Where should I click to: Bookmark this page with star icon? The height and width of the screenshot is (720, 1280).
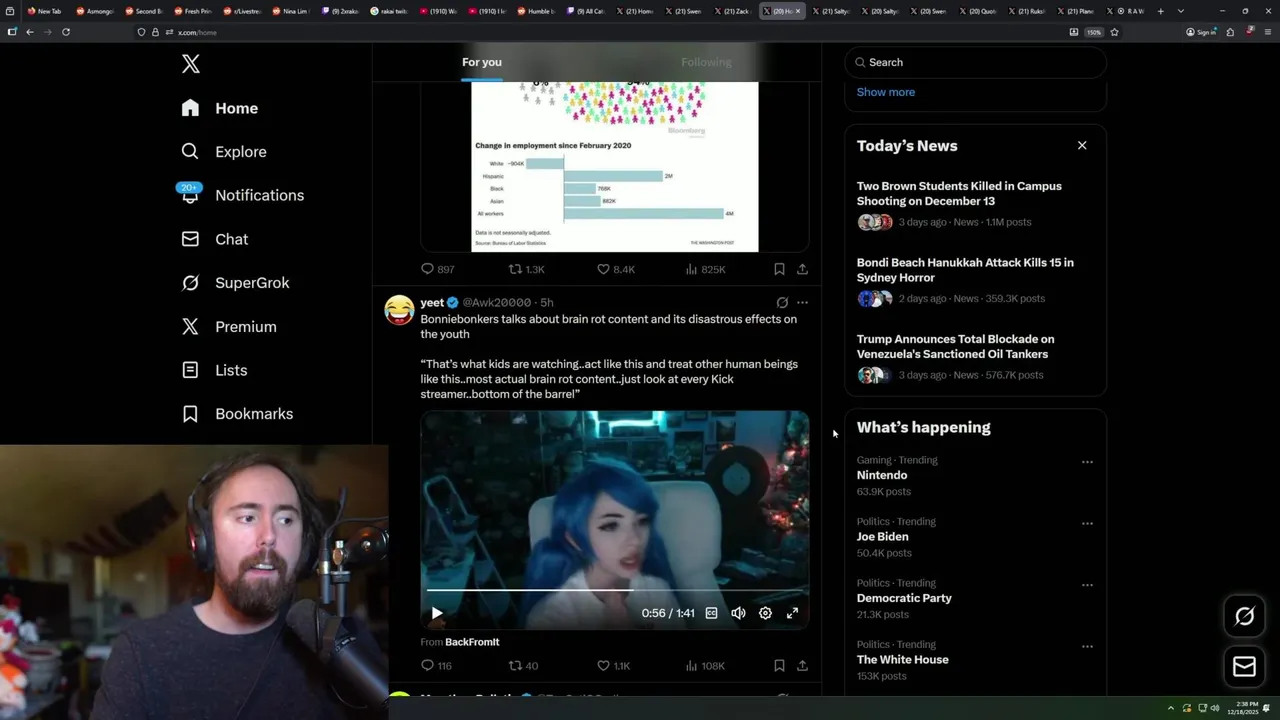click(x=1114, y=32)
